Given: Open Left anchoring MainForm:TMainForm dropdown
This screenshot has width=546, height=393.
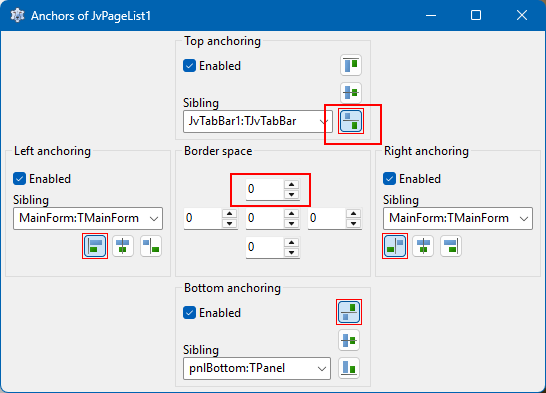Looking at the screenshot, I should pyautogui.click(x=88, y=218).
